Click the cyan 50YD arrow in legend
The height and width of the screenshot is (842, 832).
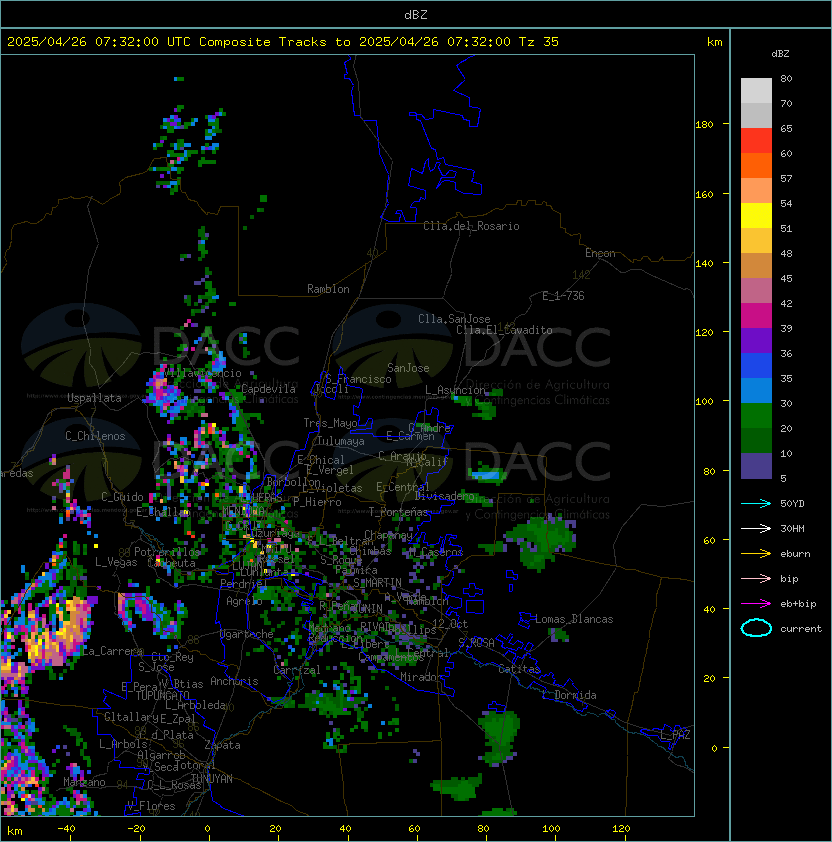756,503
